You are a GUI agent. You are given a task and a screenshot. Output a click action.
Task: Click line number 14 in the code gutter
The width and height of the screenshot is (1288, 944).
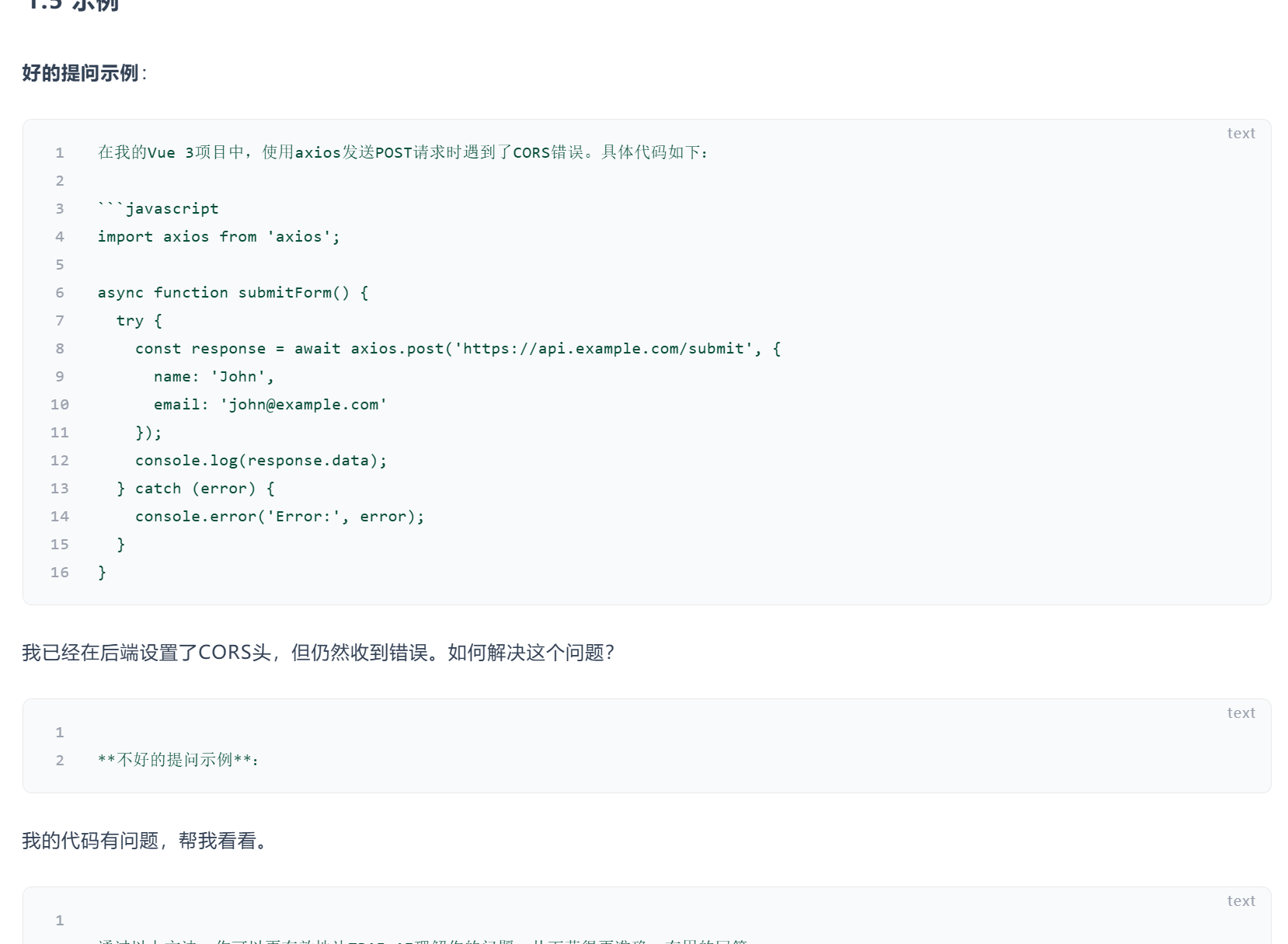pos(60,516)
